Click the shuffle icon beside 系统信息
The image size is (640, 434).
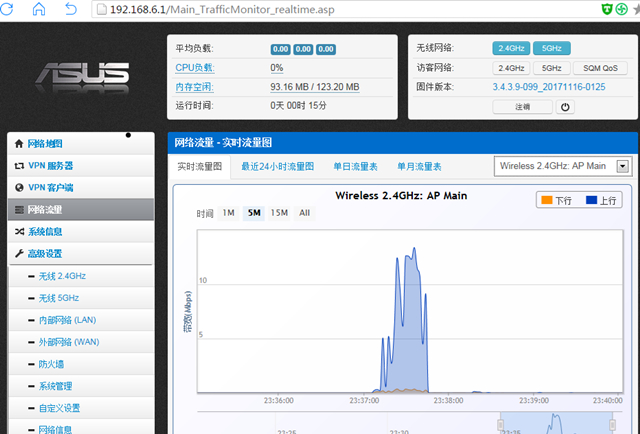(19, 231)
